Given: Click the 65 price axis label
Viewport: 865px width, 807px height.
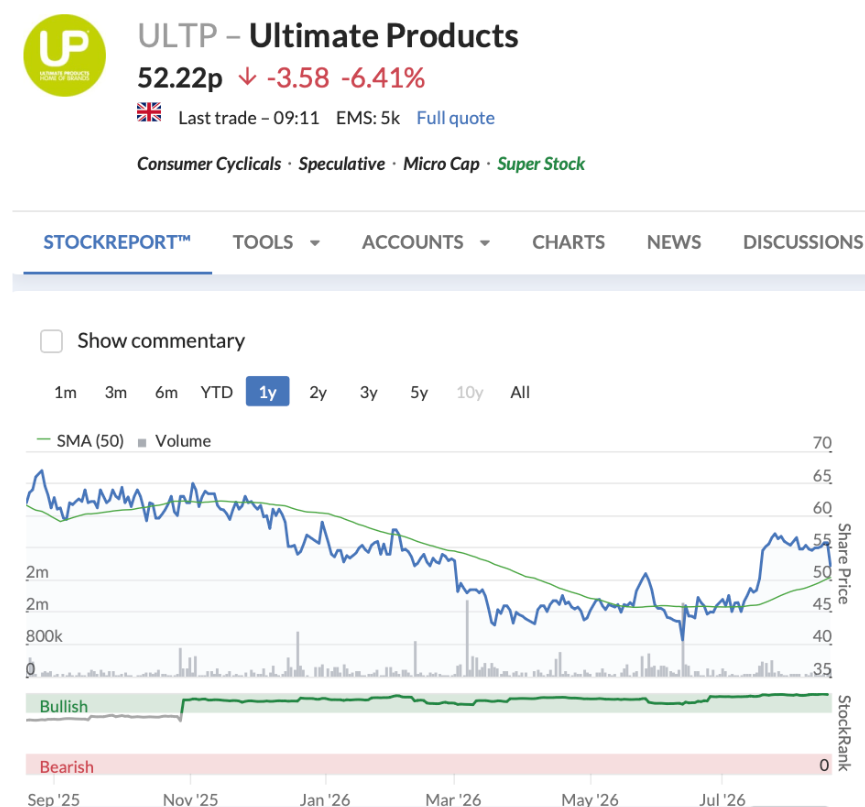Looking at the screenshot, I should point(822,475).
